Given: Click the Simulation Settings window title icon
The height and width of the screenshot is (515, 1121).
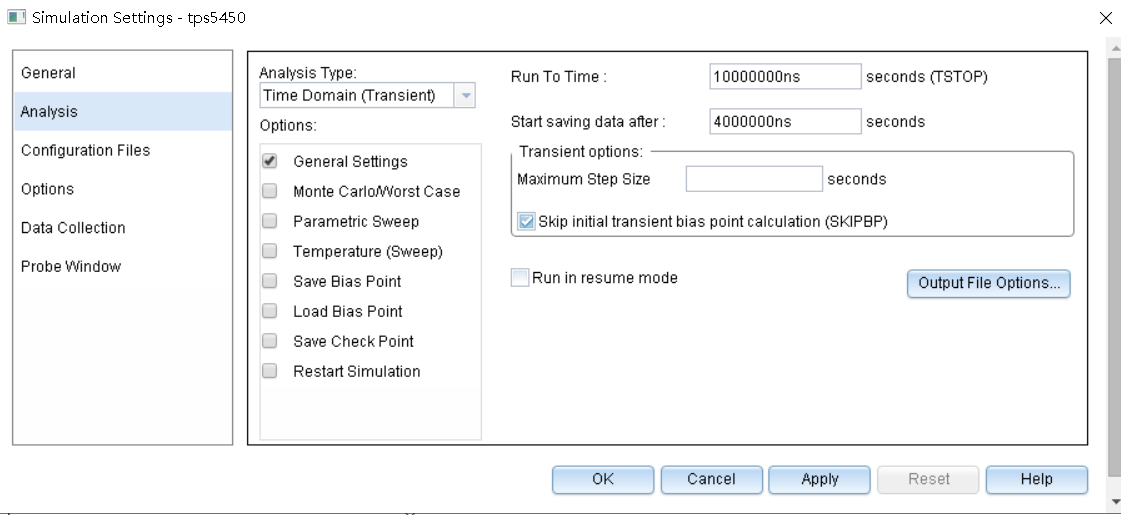Looking at the screenshot, I should (14, 18).
